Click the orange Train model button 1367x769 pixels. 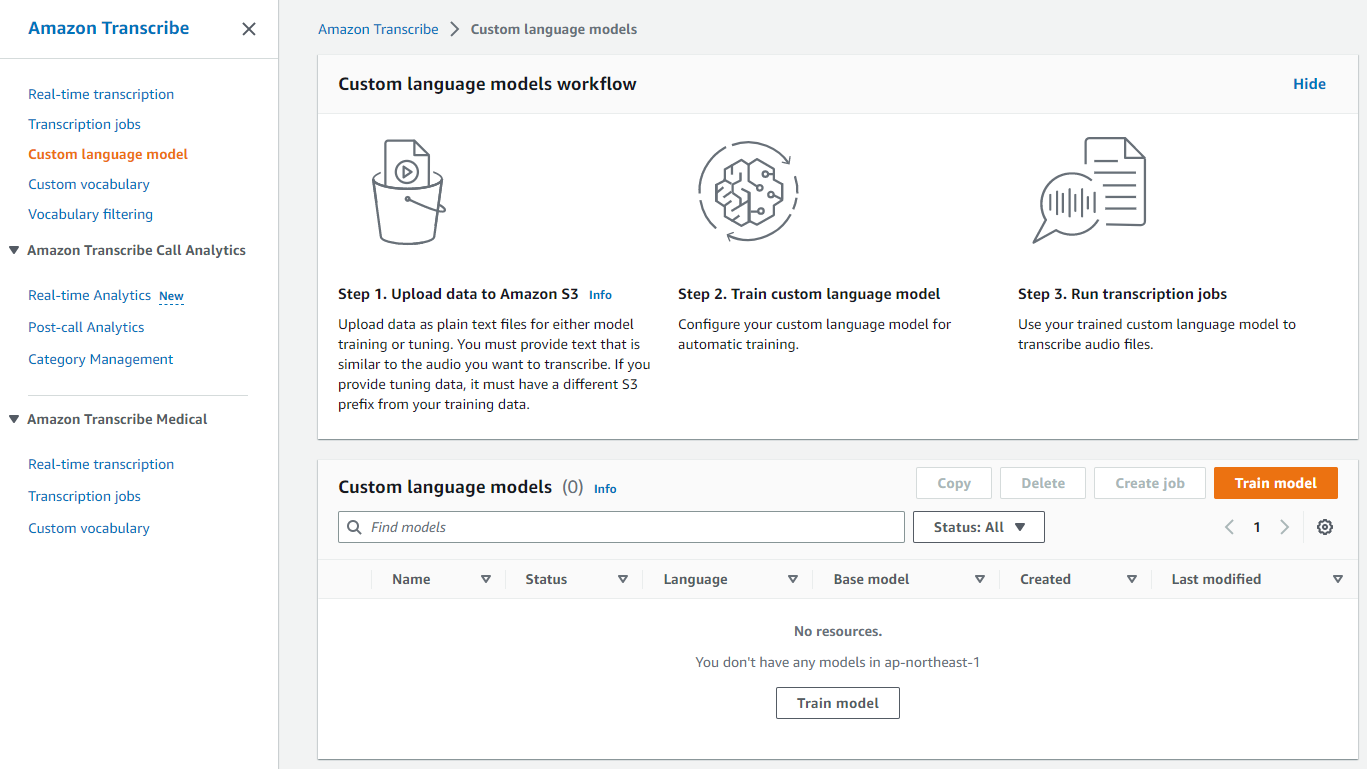click(1275, 482)
